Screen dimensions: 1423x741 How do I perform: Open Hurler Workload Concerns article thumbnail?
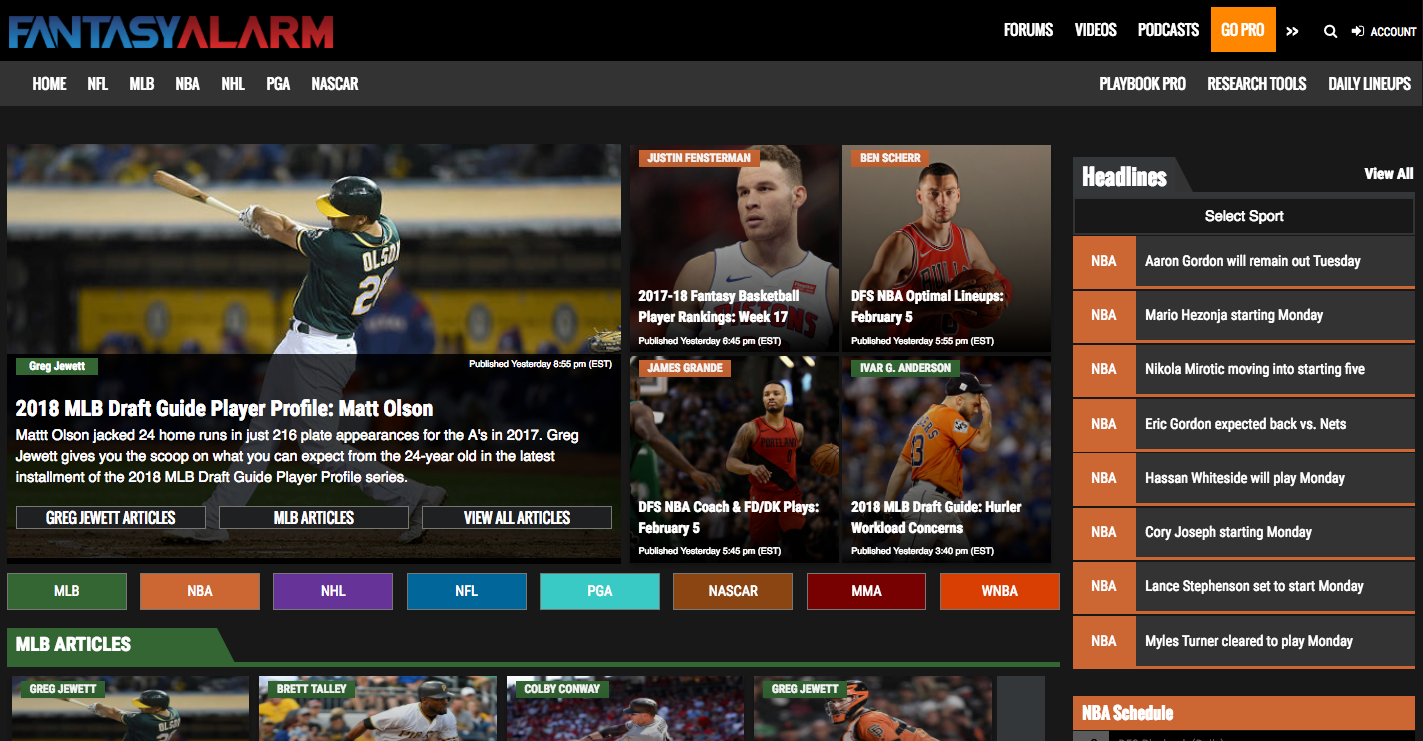click(x=945, y=460)
